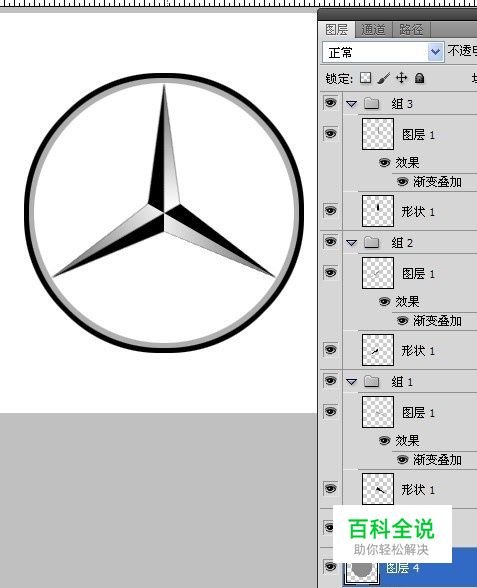Select 图层 1 name in 组 2

click(x=418, y=274)
